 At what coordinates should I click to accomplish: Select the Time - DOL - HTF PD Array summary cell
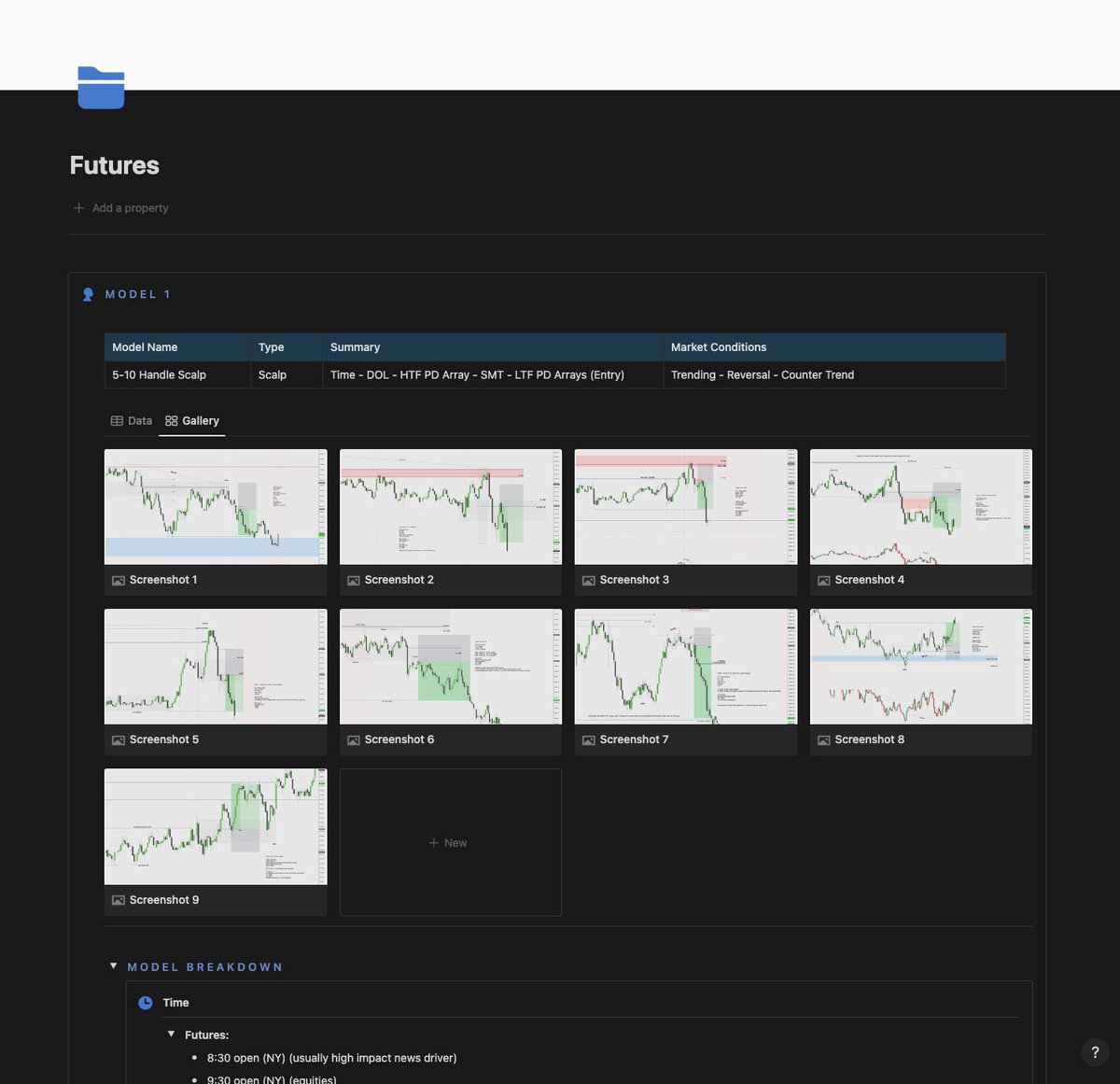pos(493,374)
